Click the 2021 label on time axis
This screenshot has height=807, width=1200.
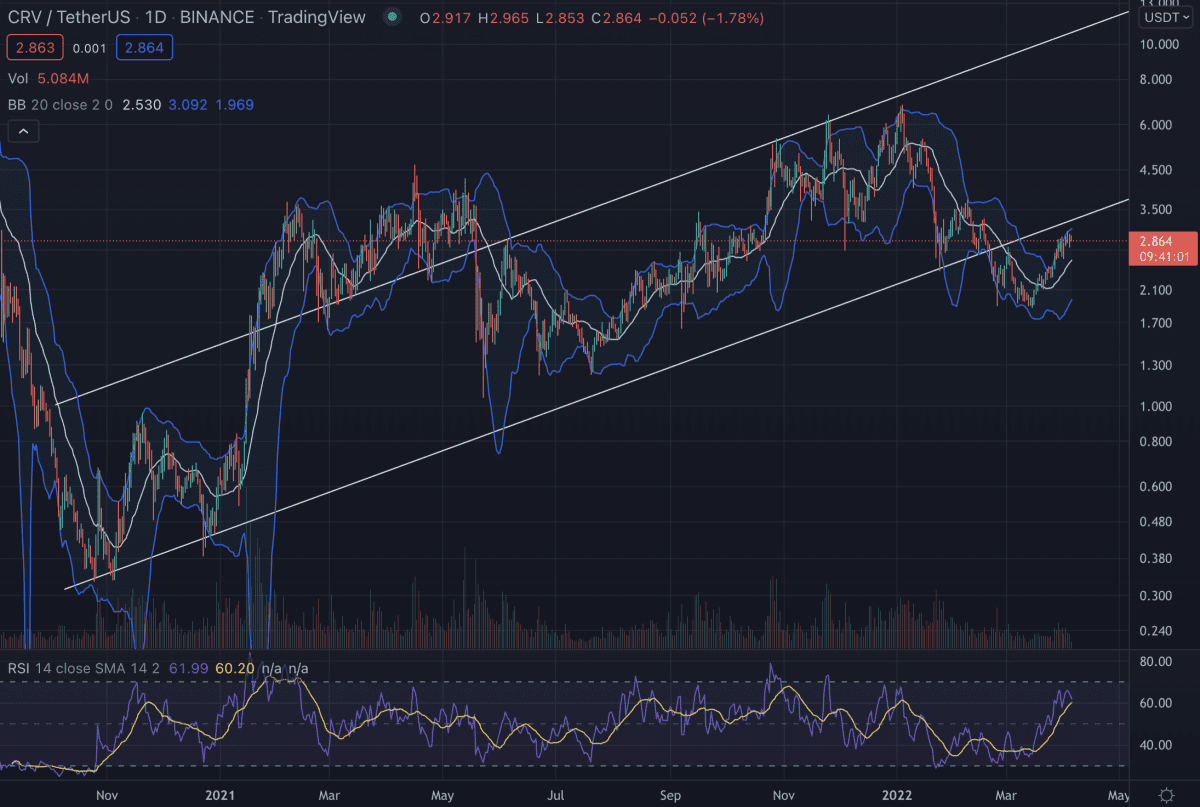(x=221, y=796)
